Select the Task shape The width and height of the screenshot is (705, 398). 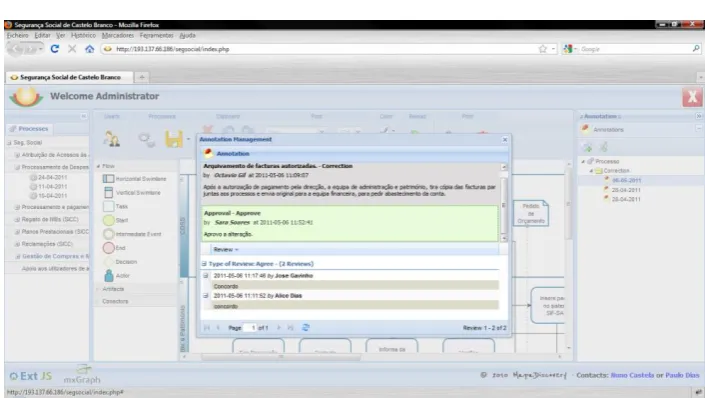coord(115,206)
